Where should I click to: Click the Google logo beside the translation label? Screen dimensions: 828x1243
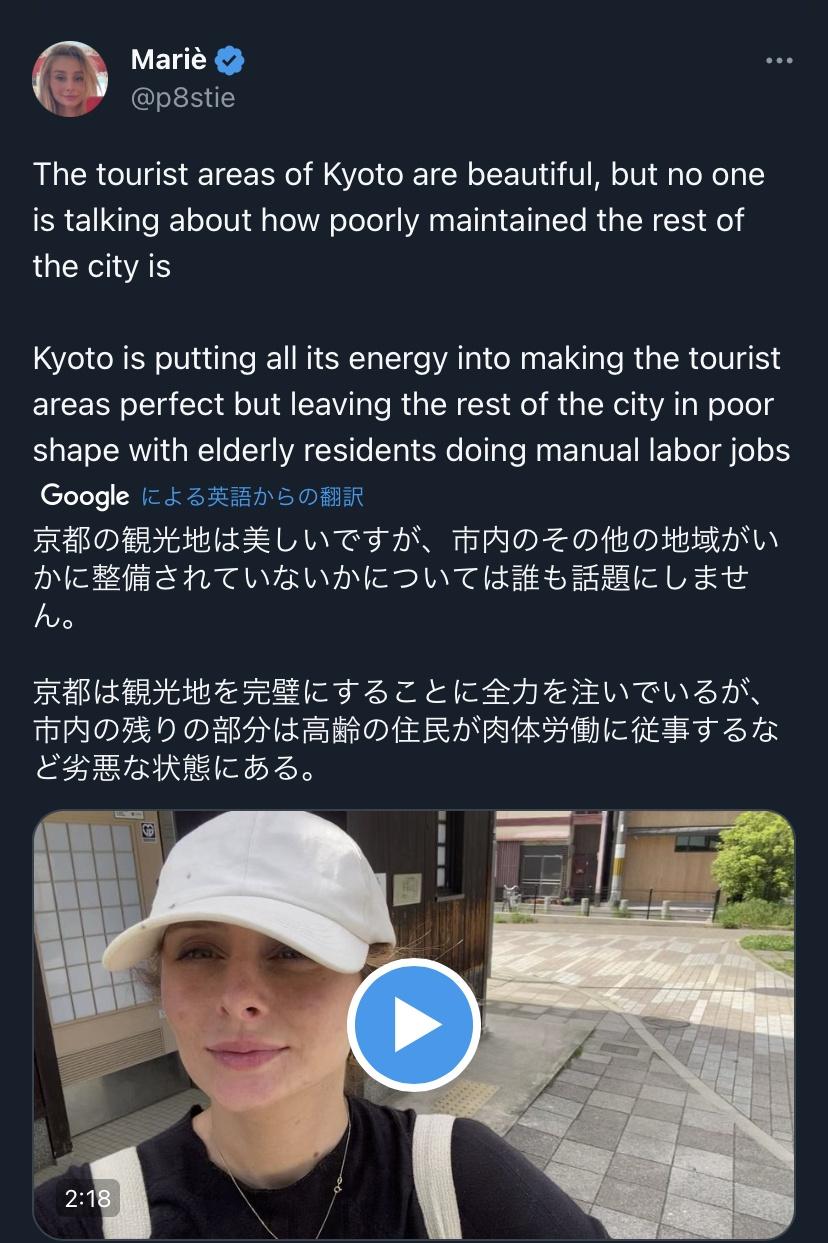pos(85,496)
